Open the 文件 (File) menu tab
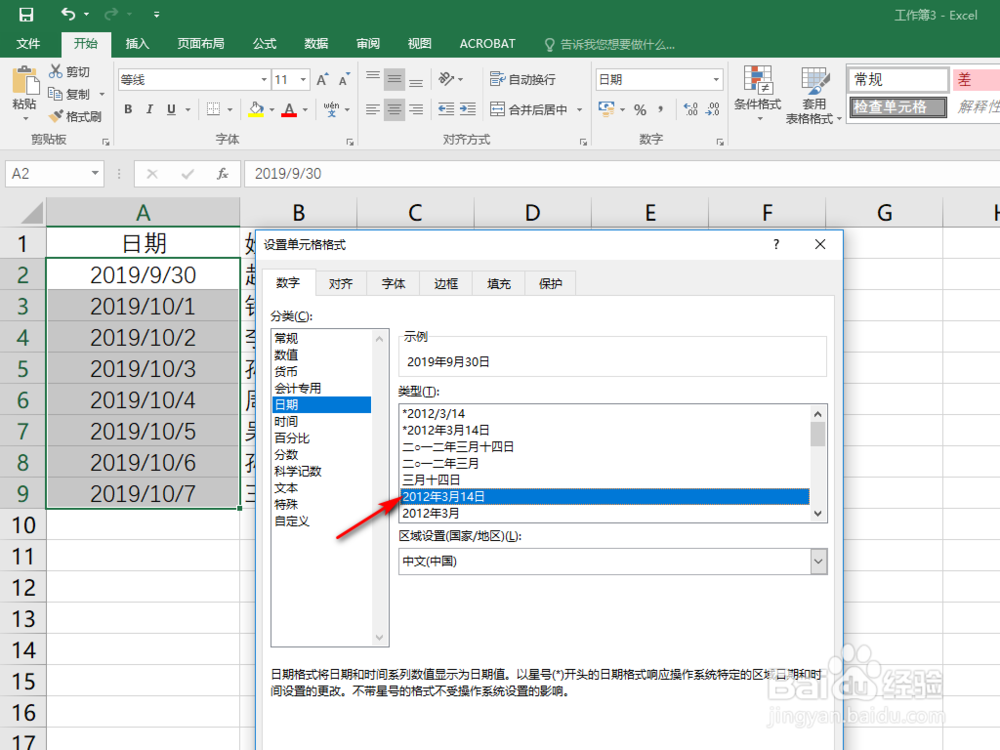Image resolution: width=1000 pixels, height=750 pixels. pos(28,43)
